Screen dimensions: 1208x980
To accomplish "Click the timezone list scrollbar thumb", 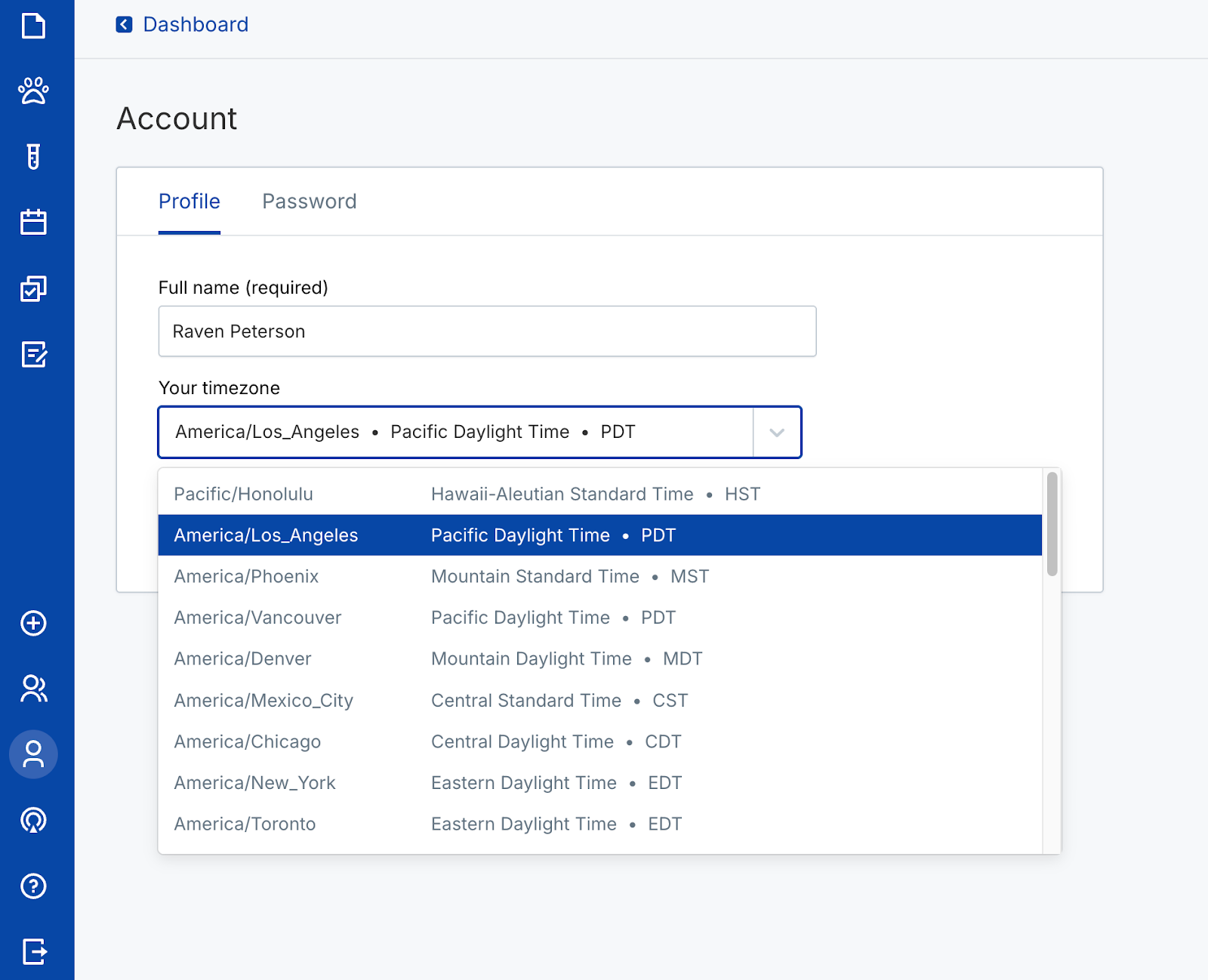I will tap(1052, 524).
